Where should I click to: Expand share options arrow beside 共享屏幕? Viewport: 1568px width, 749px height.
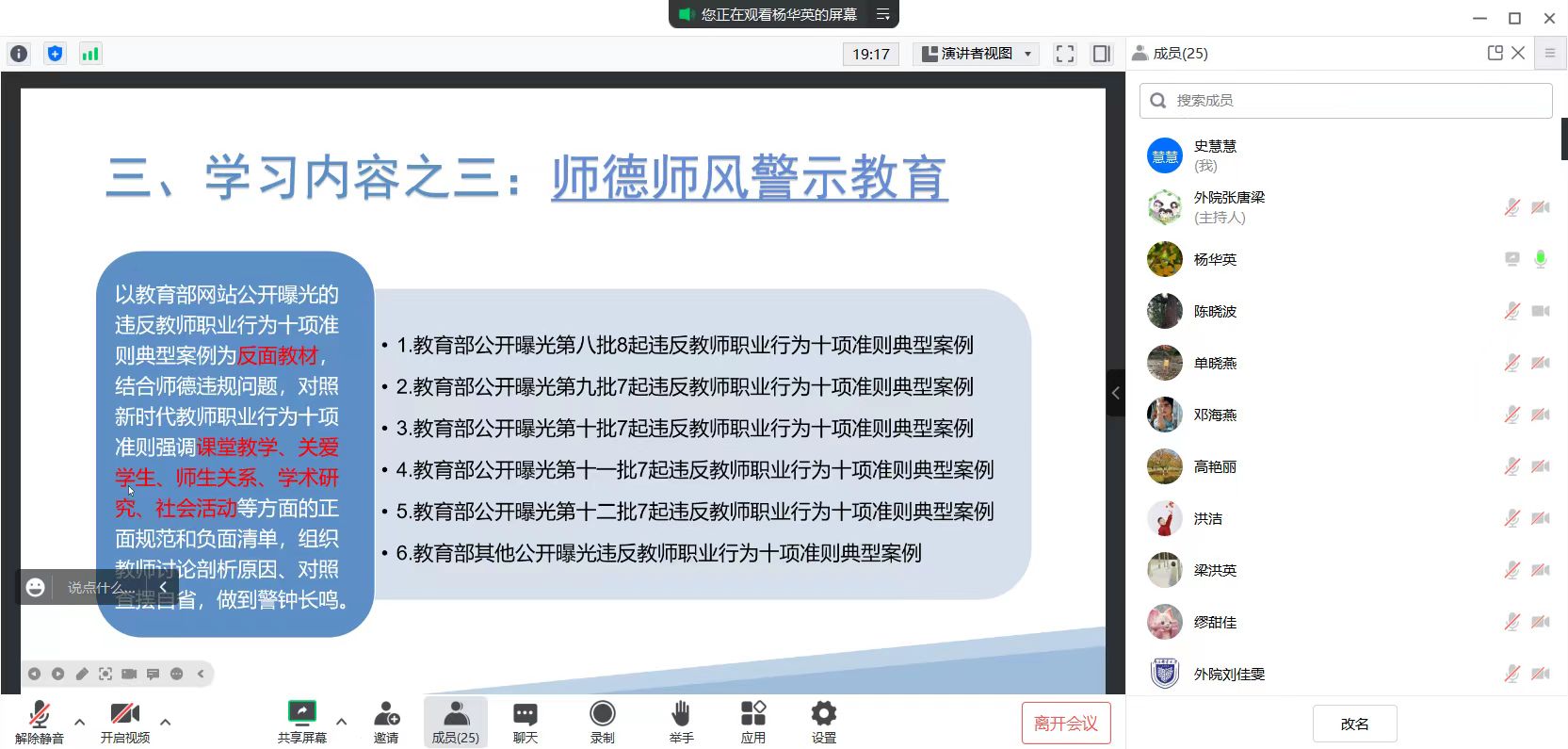coord(341,722)
